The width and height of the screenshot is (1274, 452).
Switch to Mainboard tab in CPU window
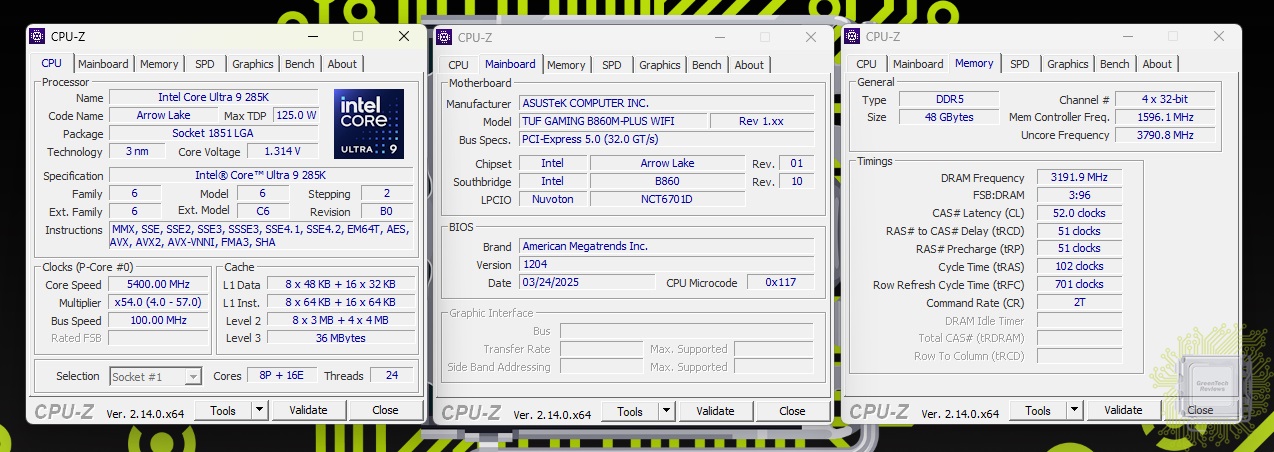click(x=103, y=64)
